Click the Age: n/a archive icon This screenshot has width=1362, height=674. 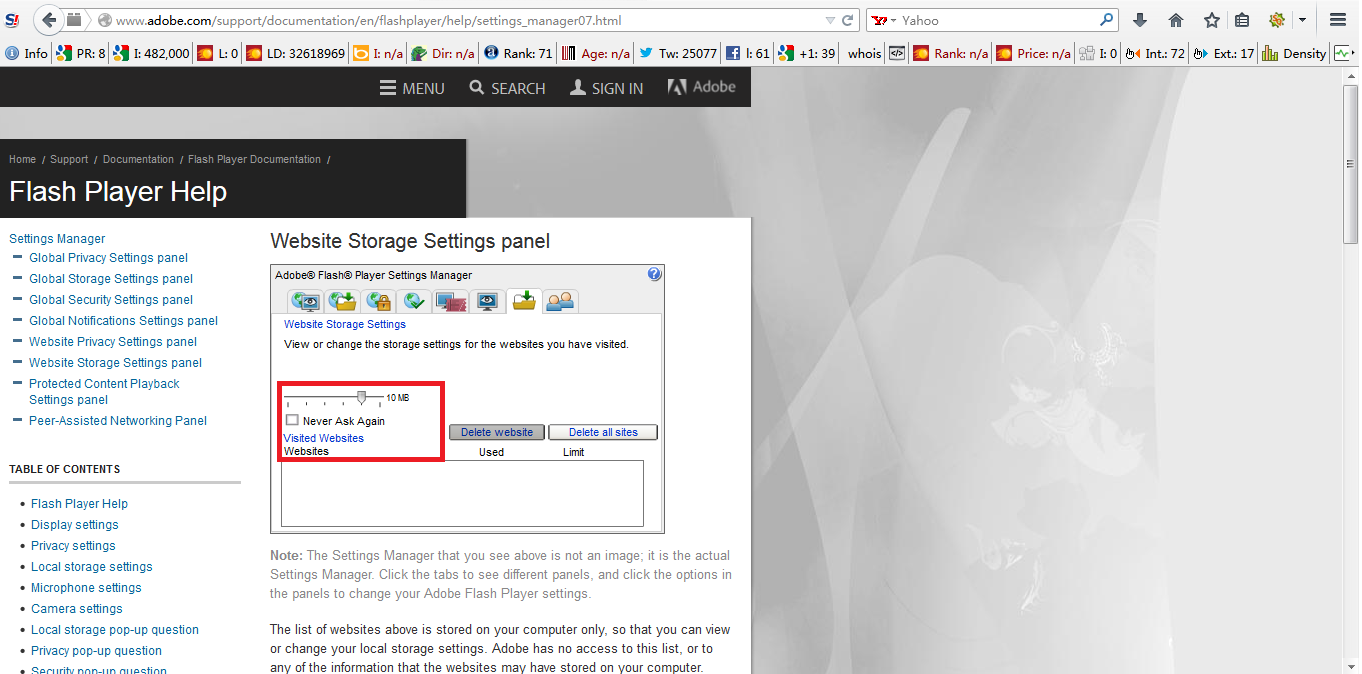point(596,54)
